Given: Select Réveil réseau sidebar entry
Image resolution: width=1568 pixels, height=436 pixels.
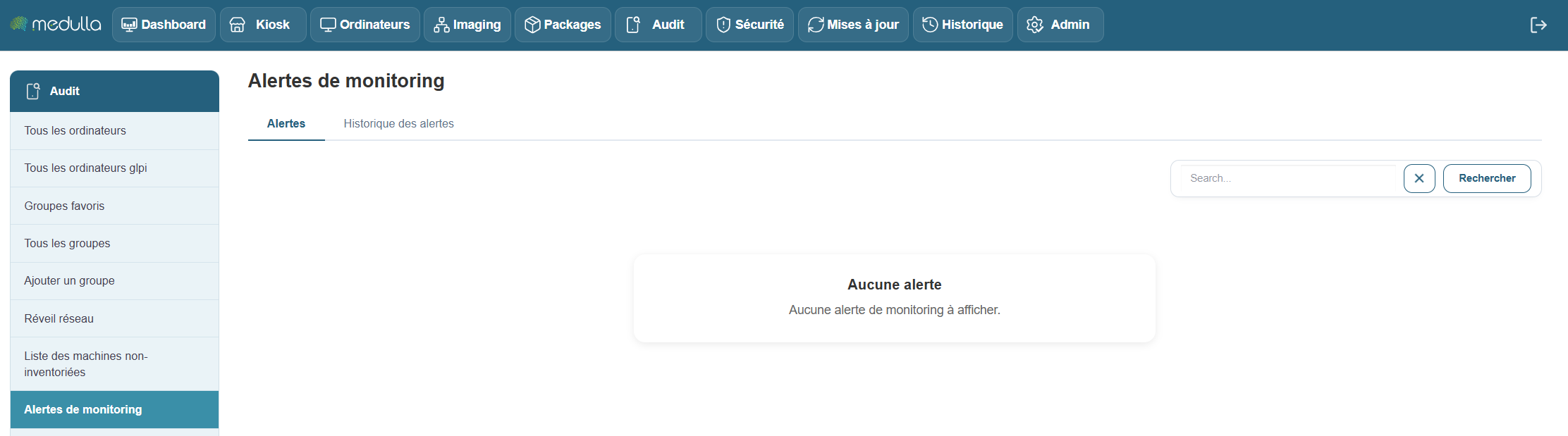Looking at the screenshot, I should click(x=59, y=318).
